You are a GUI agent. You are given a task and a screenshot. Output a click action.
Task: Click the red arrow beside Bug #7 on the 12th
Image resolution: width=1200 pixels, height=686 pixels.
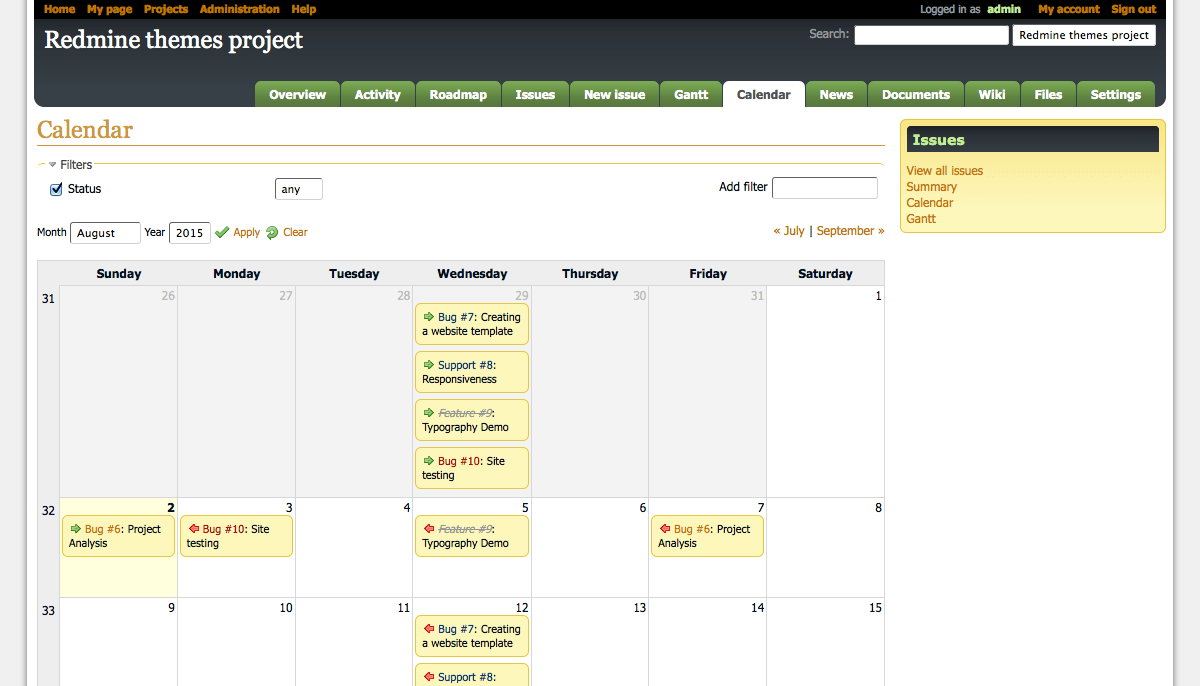(x=428, y=629)
